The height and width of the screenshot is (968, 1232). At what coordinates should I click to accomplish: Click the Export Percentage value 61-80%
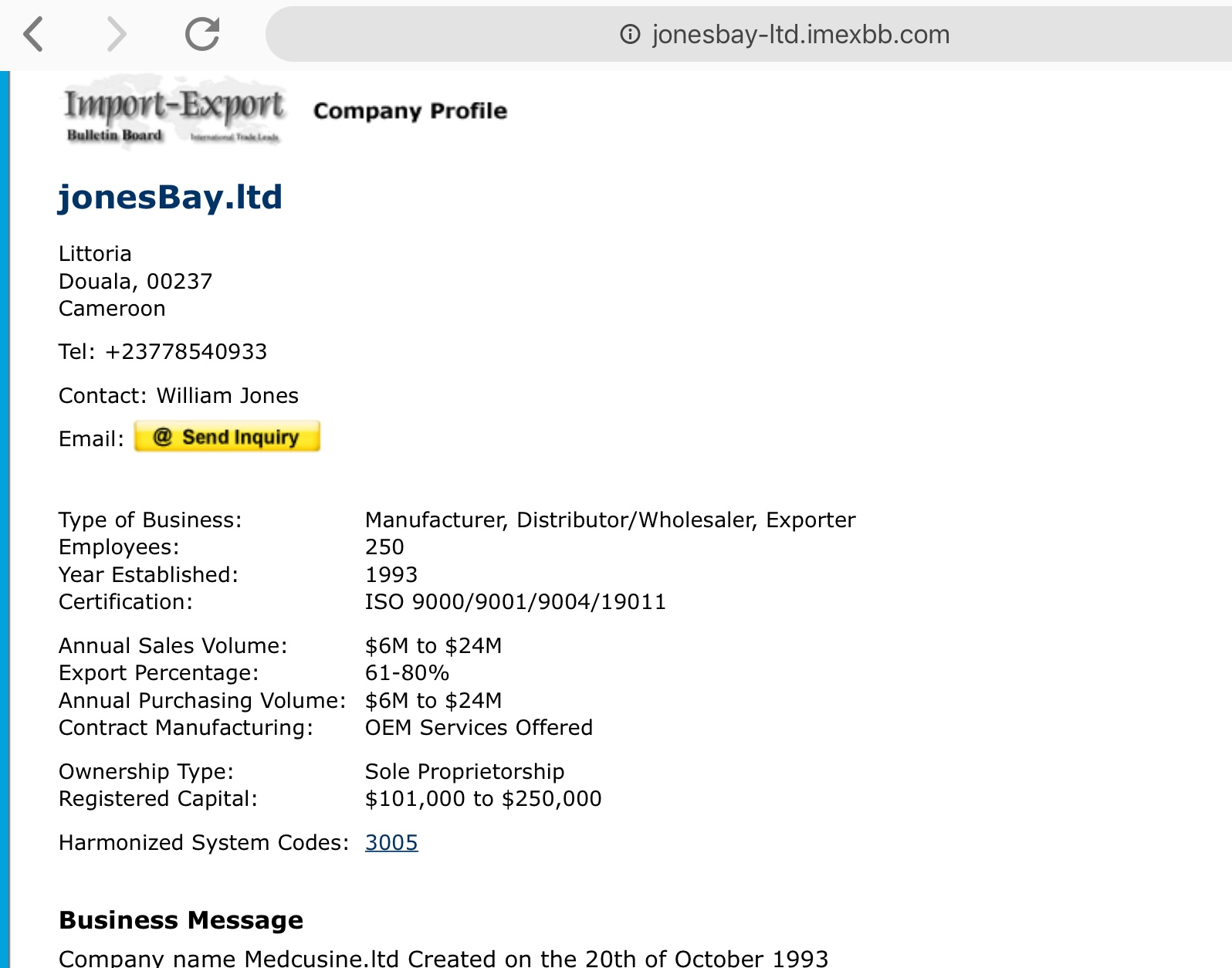click(x=407, y=673)
